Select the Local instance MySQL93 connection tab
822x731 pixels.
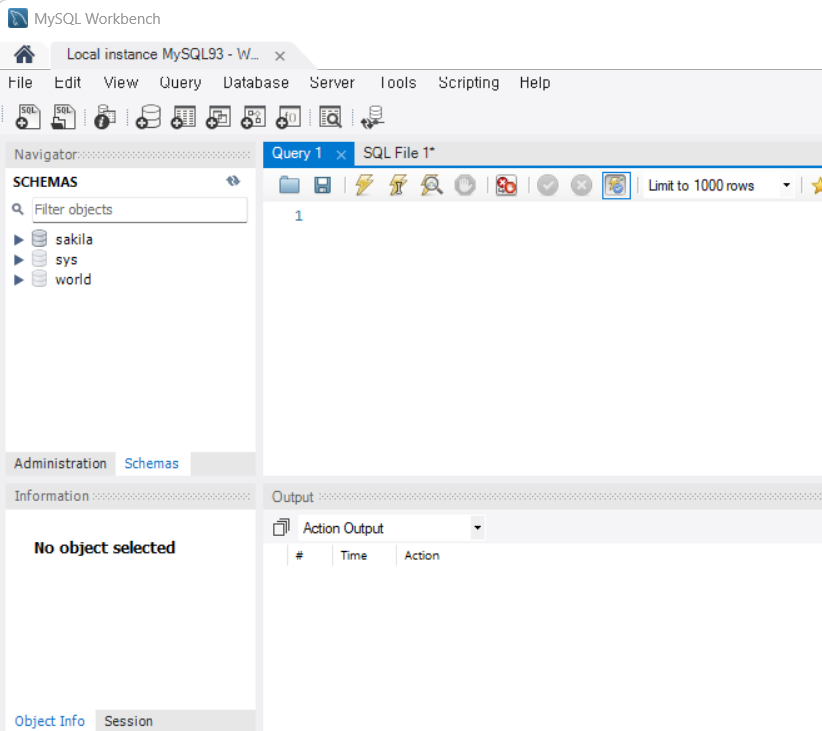pos(163,54)
